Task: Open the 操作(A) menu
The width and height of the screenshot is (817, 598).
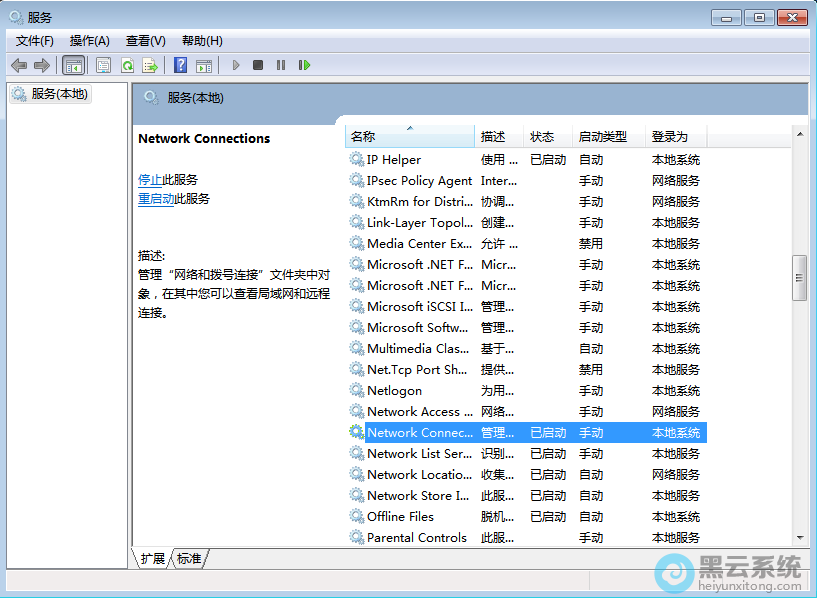Action: [90, 41]
